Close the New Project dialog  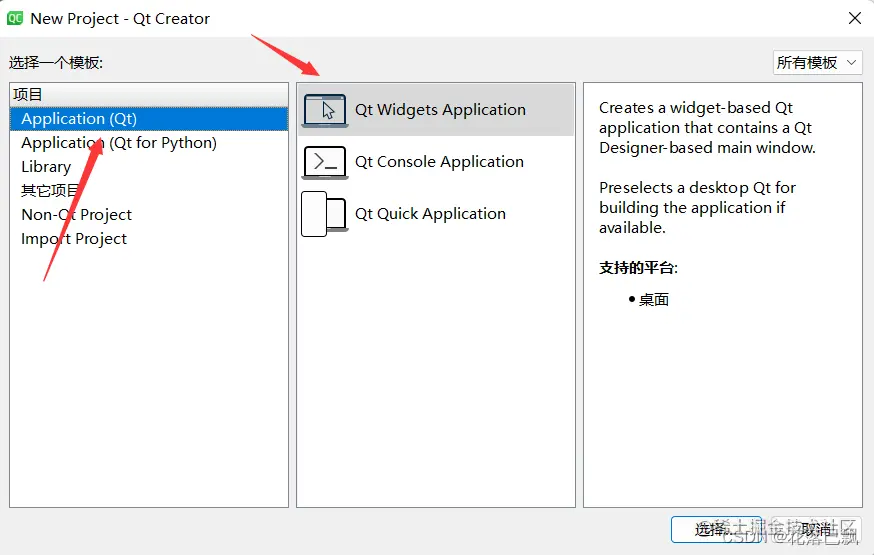click(854, 18)
